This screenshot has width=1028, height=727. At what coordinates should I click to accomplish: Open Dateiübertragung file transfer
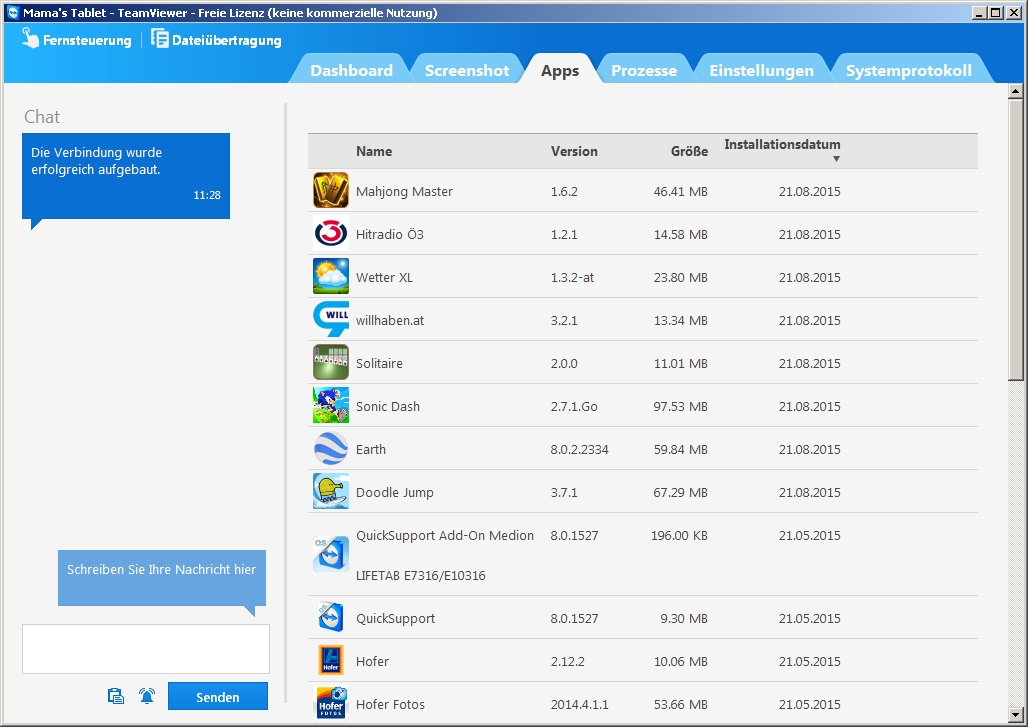pos(216,40)
